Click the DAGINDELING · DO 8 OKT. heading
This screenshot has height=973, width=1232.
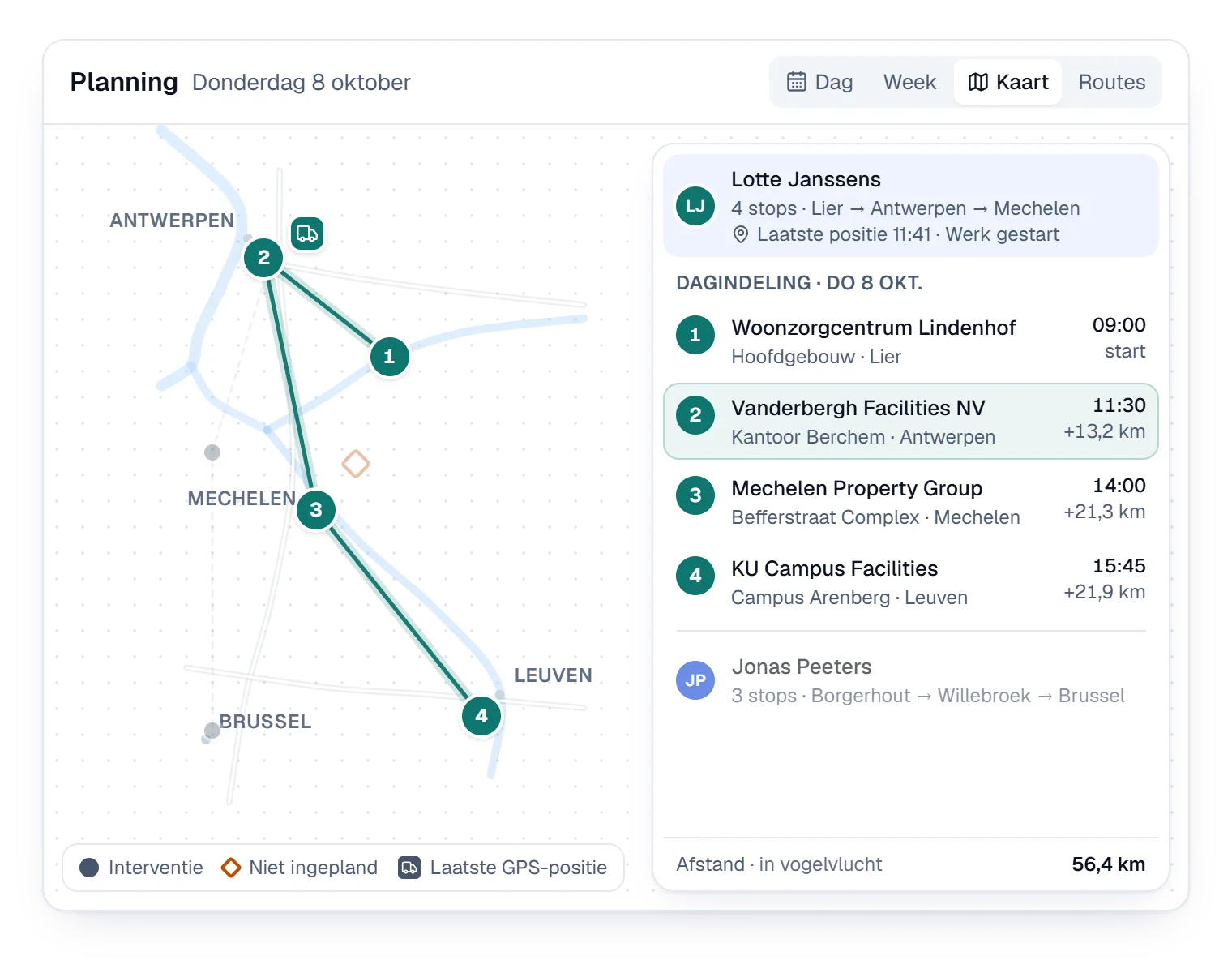799,283
